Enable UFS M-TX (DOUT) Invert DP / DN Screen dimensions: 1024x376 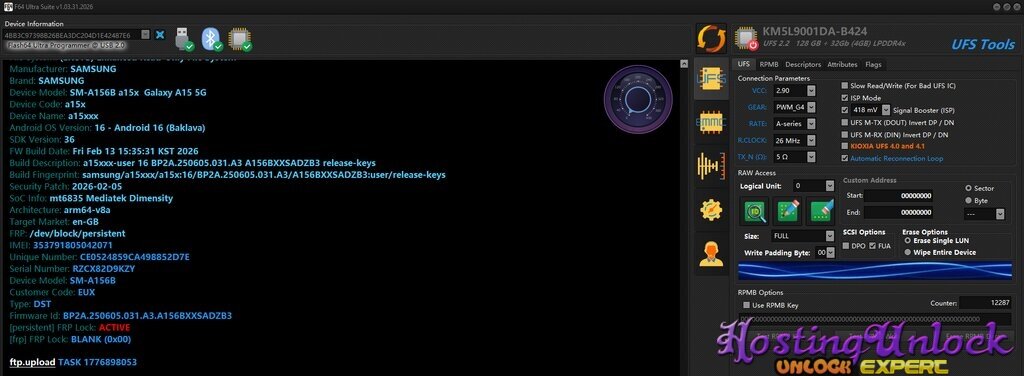tap(845, 122)
